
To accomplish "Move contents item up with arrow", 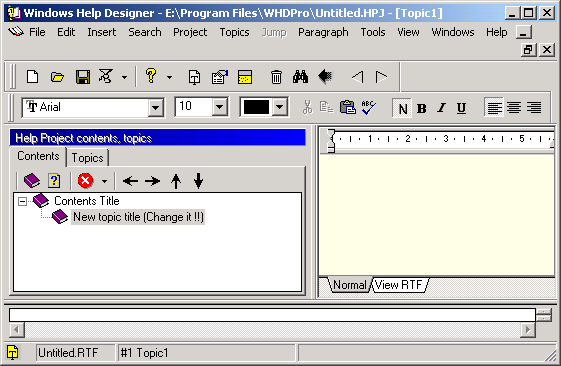I will (x=176, y=181).
